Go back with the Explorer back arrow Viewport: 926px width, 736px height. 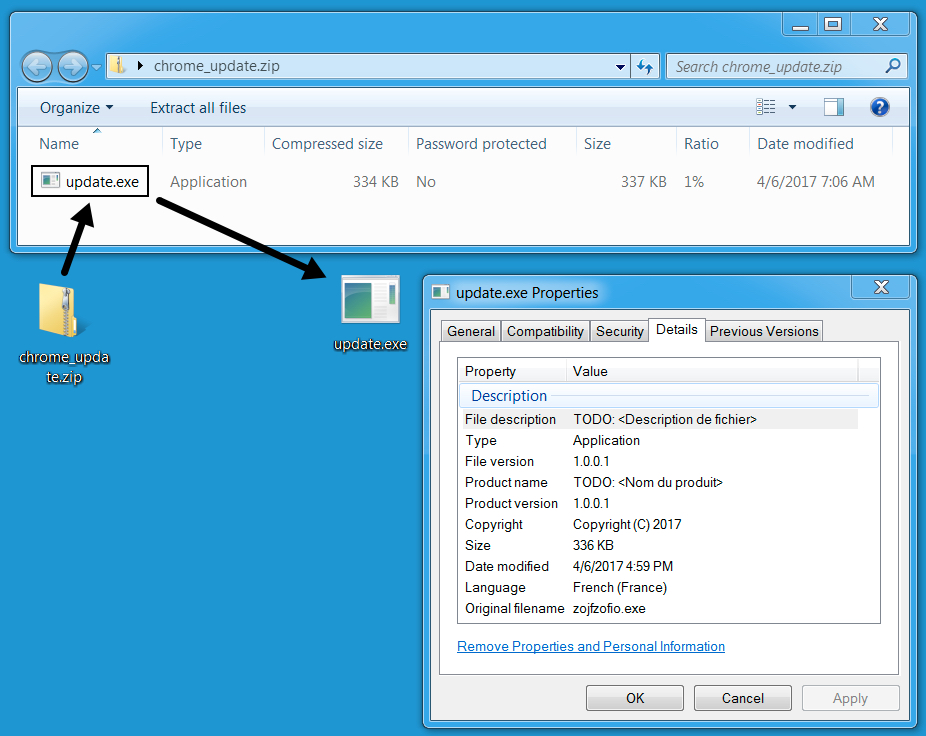pyautogui.click(x=37, y=66)
